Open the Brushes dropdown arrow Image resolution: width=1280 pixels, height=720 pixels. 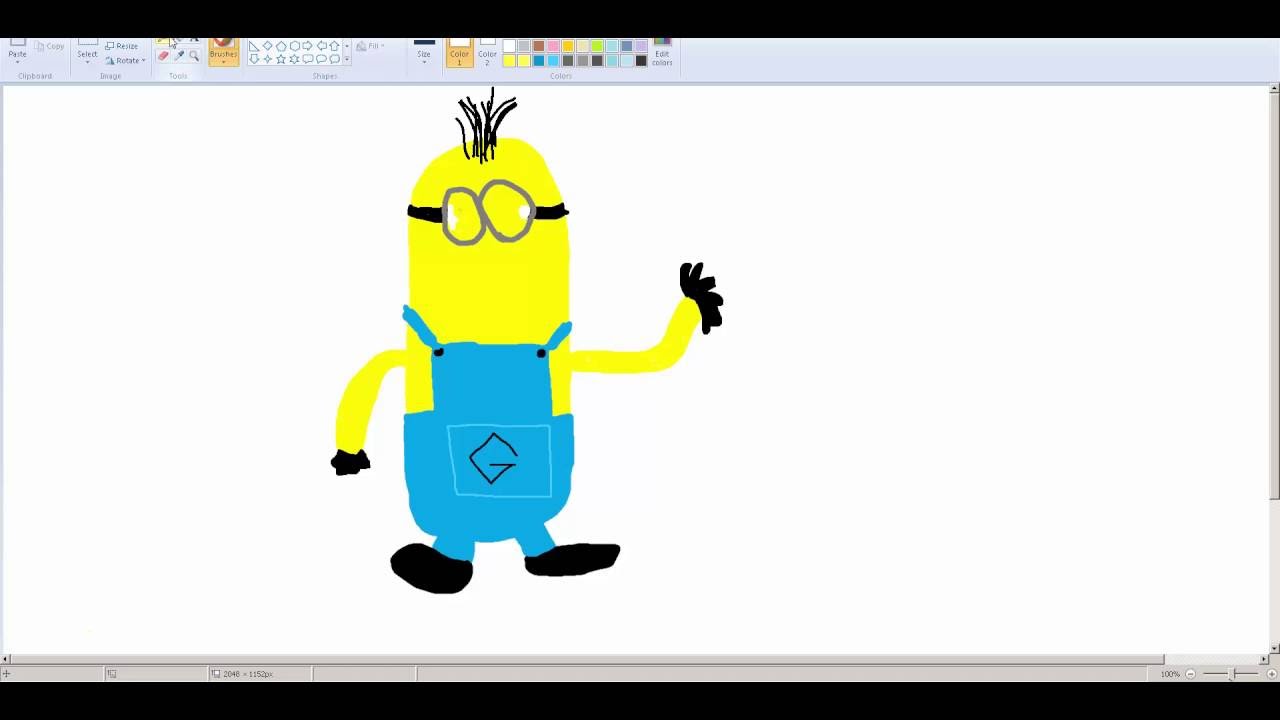[224, 64]
